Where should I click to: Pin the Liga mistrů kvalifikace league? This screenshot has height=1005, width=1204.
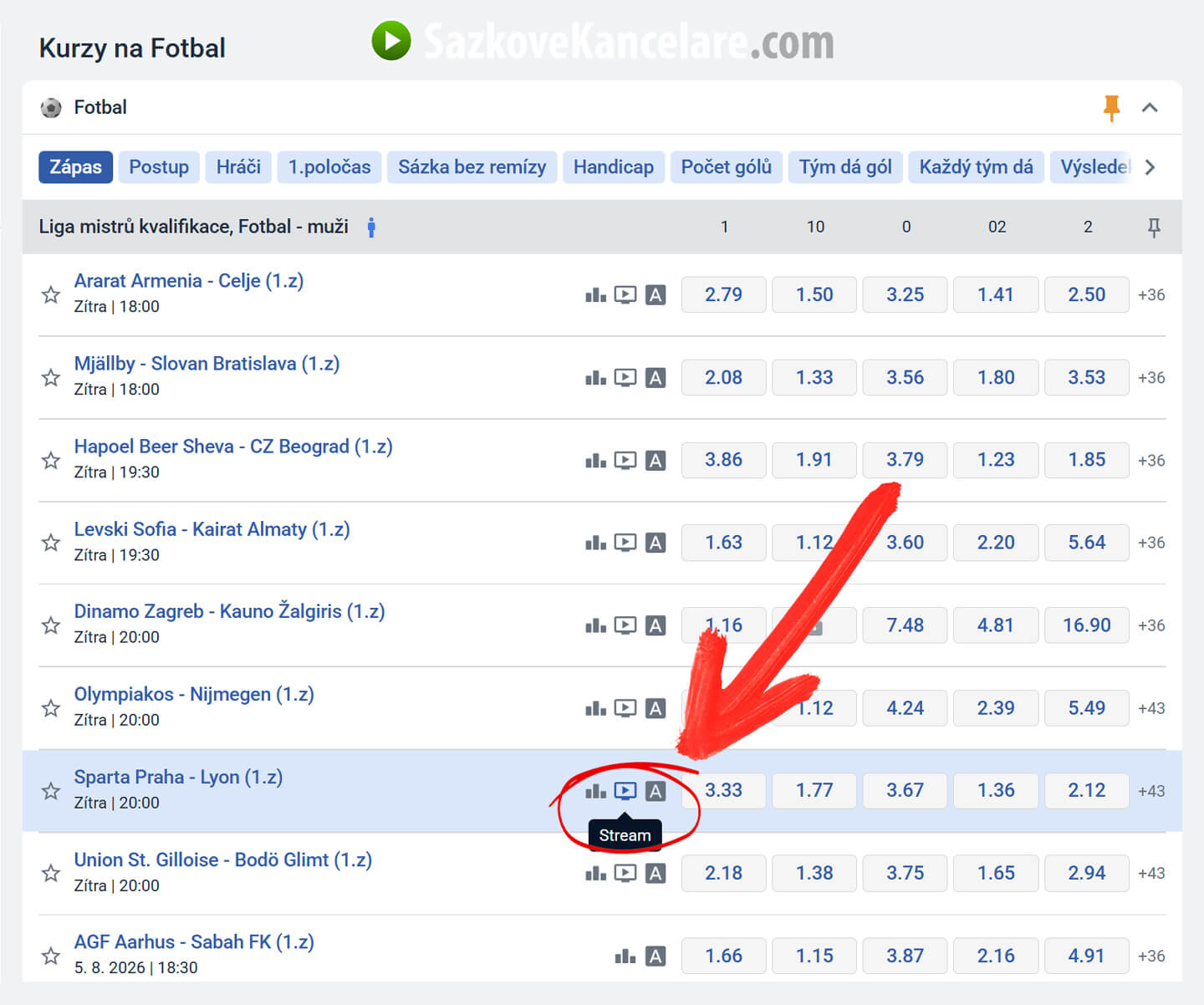pos(1154,227)
